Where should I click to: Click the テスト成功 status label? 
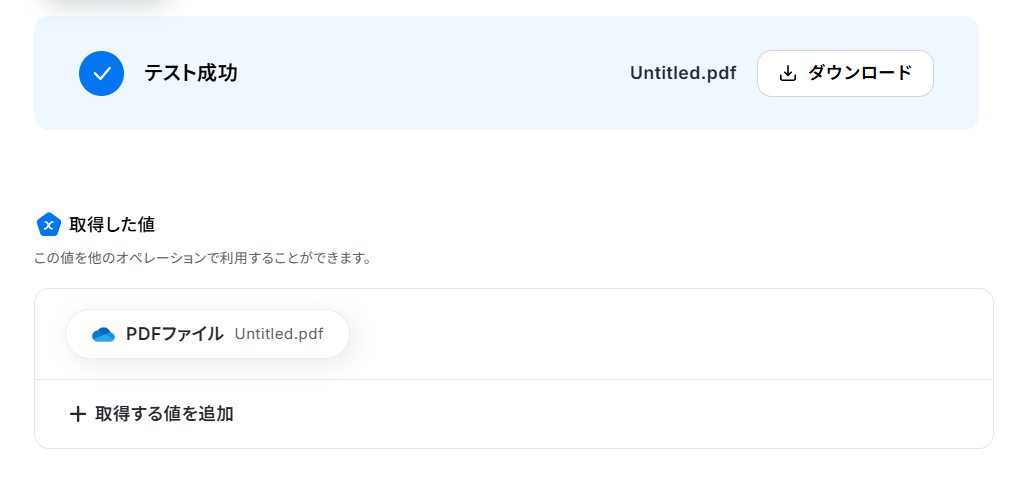click(x=191, y=73)
